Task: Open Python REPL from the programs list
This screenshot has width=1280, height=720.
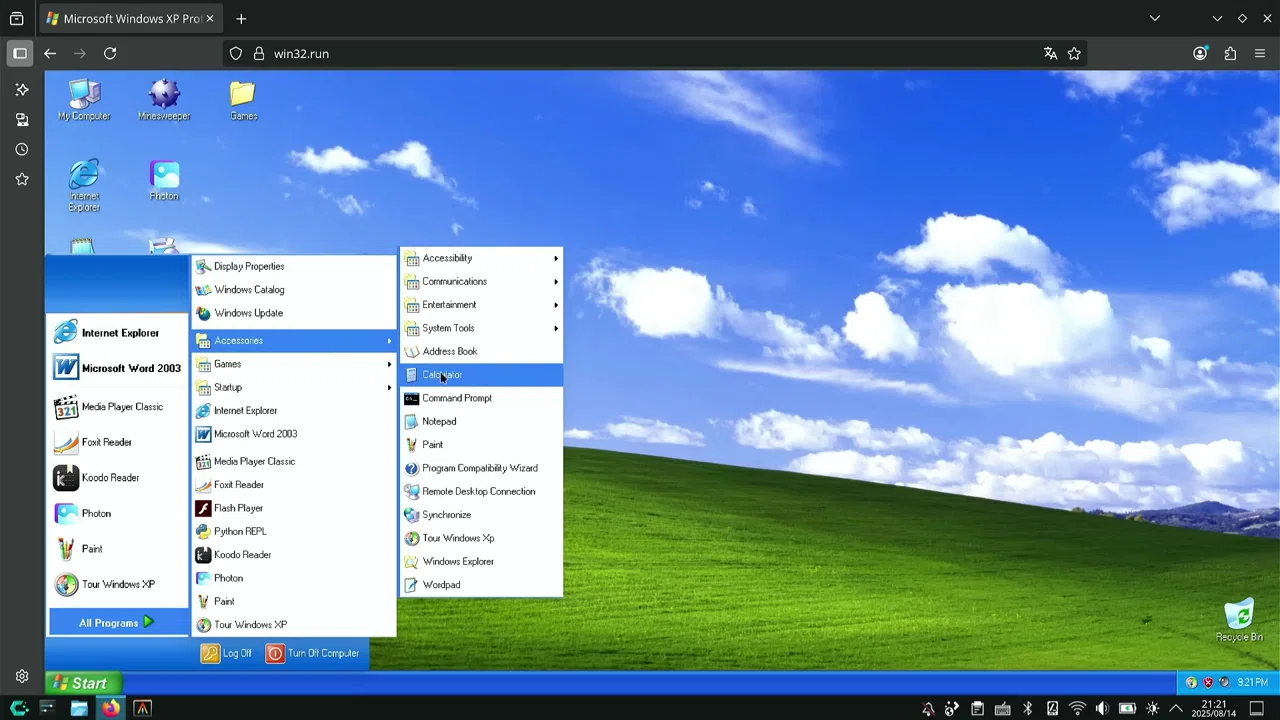Action: tap(294, 531)
